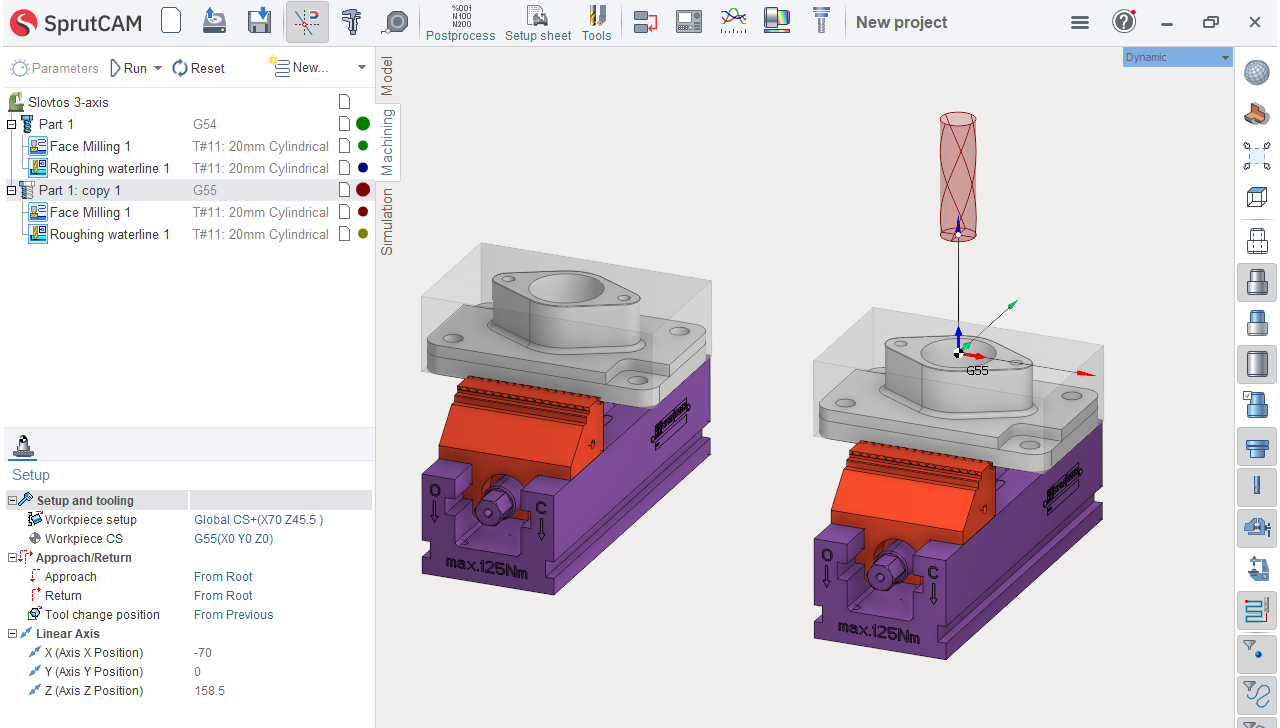The image size is (1280, 728).
Task: Reset the selected operation
Action: tap(199, 68)
